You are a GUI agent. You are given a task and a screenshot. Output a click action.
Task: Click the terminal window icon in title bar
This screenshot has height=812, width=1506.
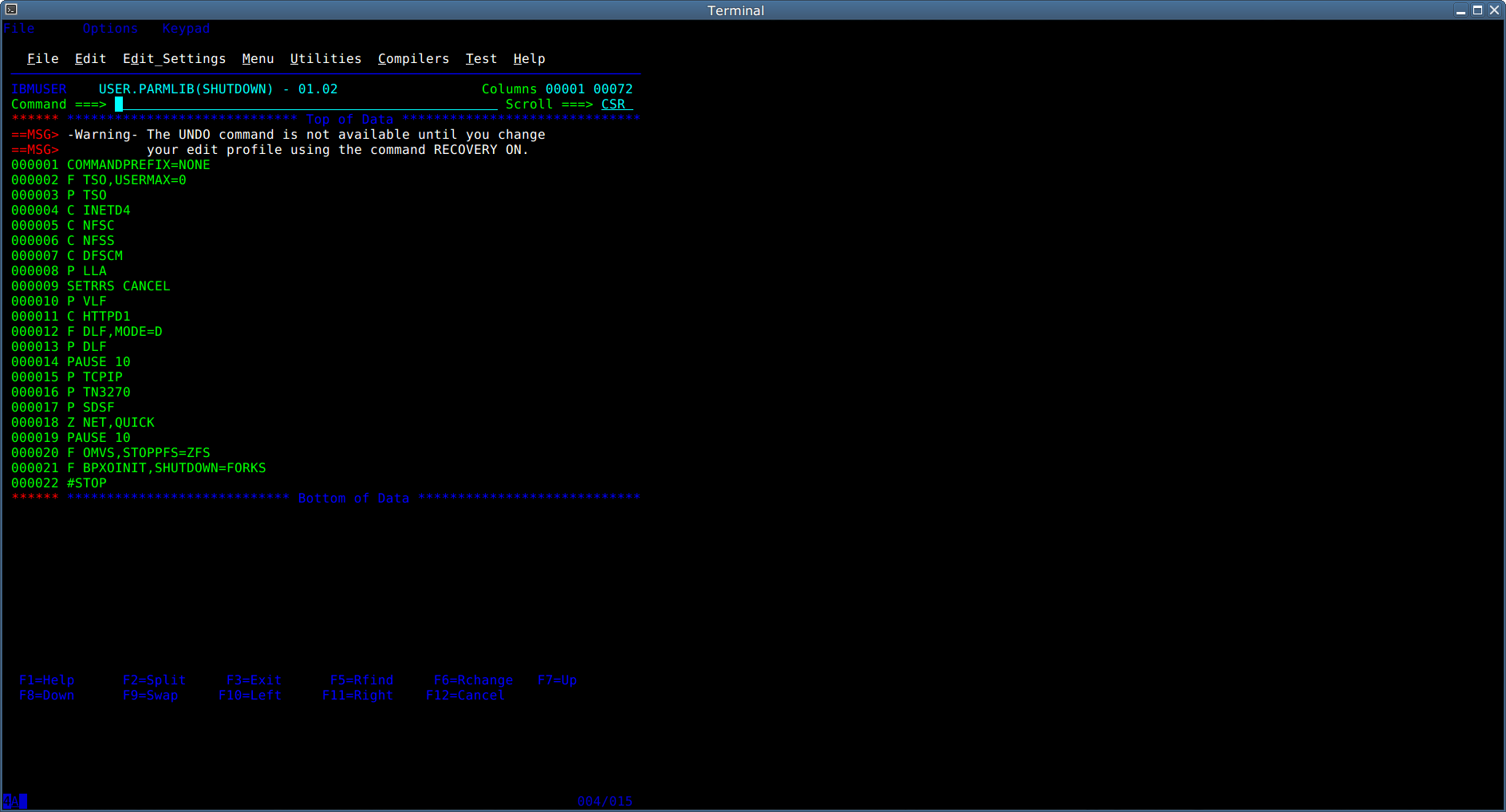[11, 10]
